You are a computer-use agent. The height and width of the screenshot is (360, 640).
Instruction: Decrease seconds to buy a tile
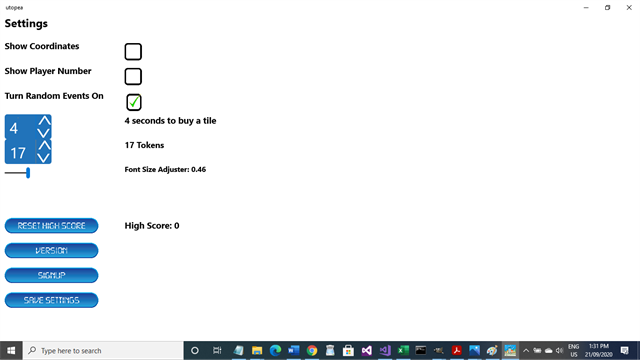pos(44,133)
